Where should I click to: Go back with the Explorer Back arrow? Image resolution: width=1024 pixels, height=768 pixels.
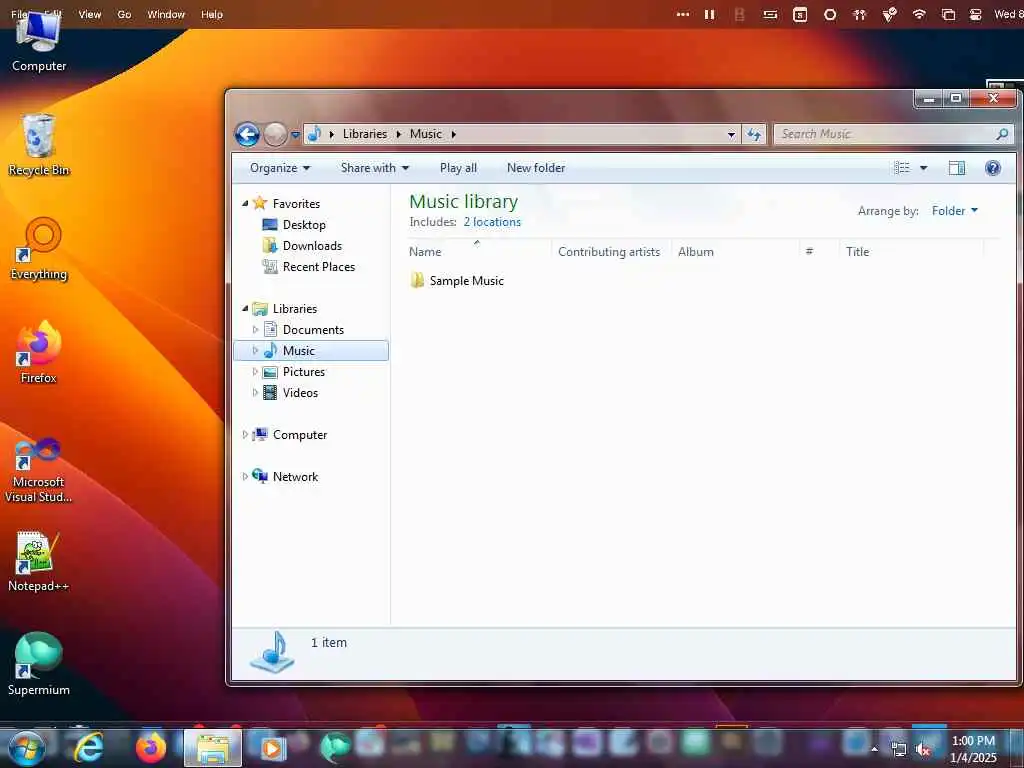coord(247,135)
